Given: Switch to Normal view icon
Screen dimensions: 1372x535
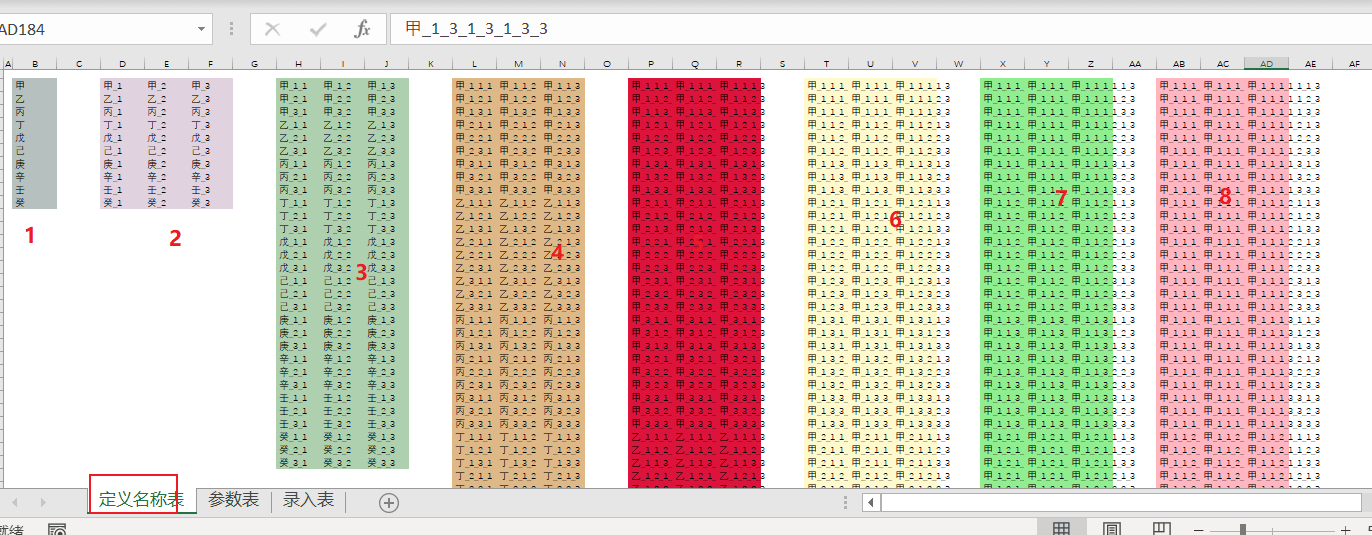Looking at the screenshot, I should (1063, 529).
